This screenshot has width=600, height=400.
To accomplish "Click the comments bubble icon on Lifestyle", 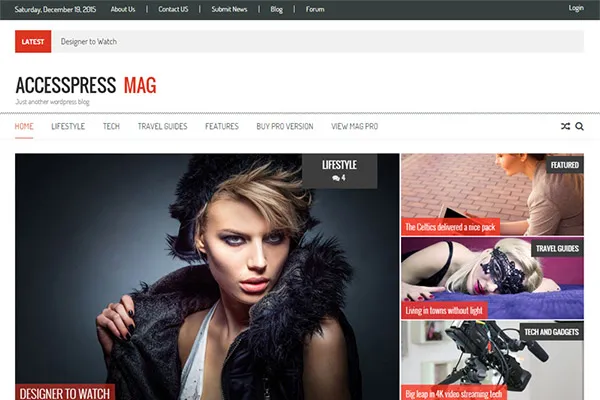I will tap(335, 178).
